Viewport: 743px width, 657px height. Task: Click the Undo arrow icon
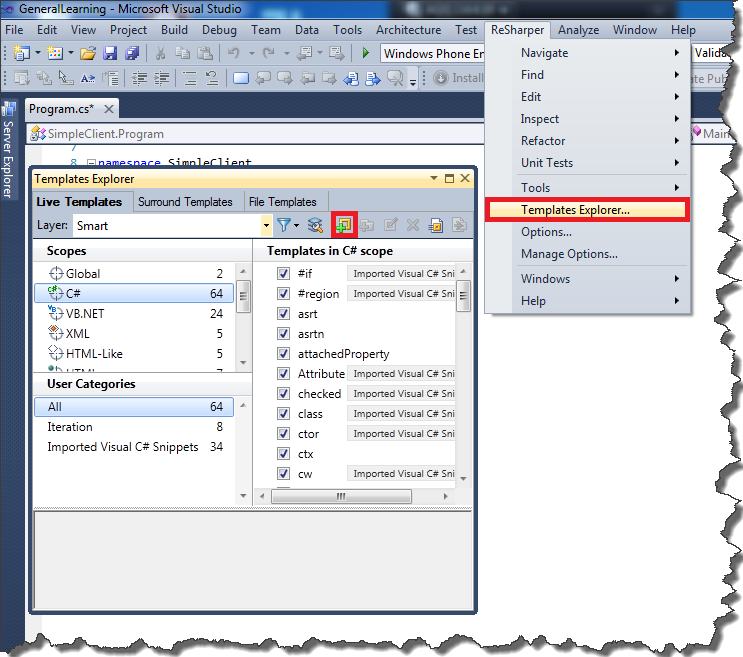pos(234,53)
